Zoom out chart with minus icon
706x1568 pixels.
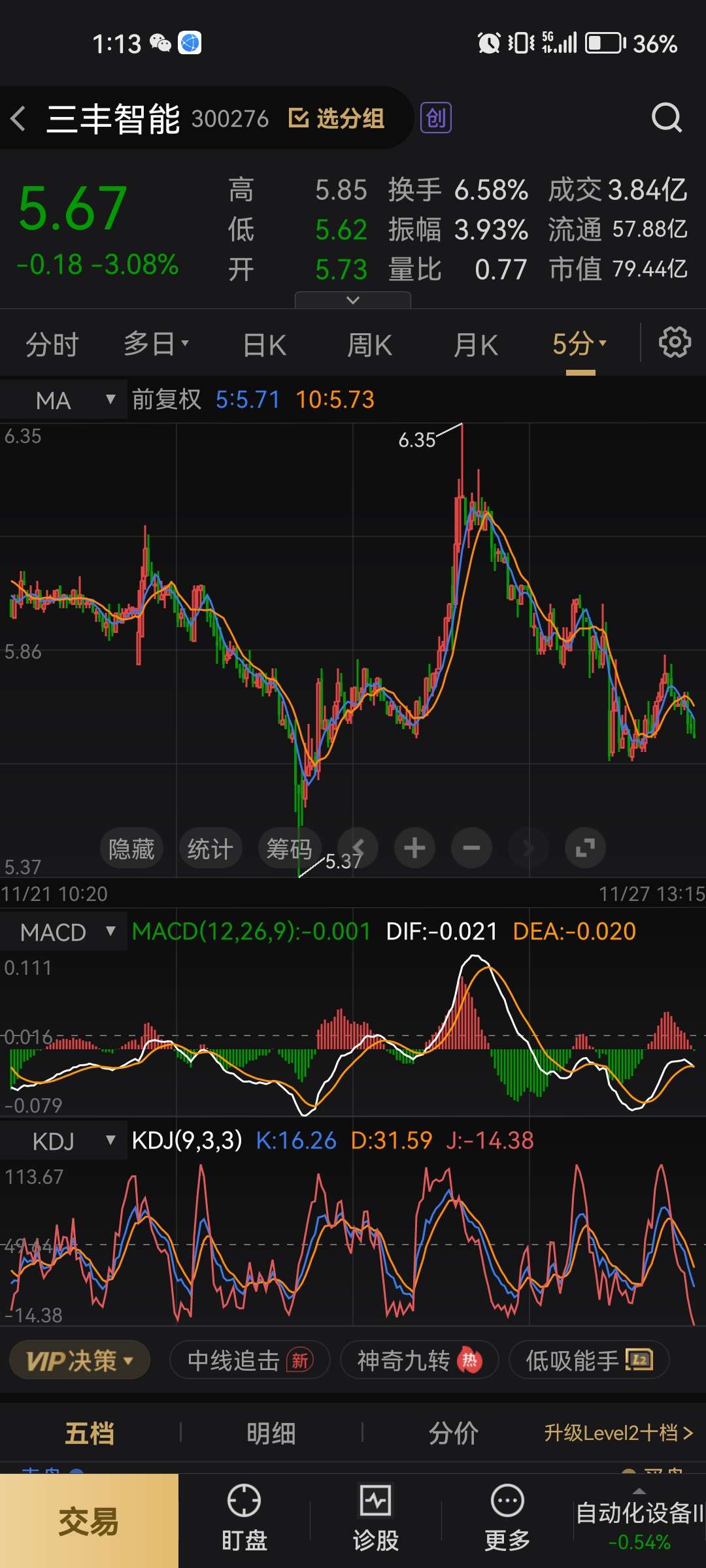[x=471, y=848]
